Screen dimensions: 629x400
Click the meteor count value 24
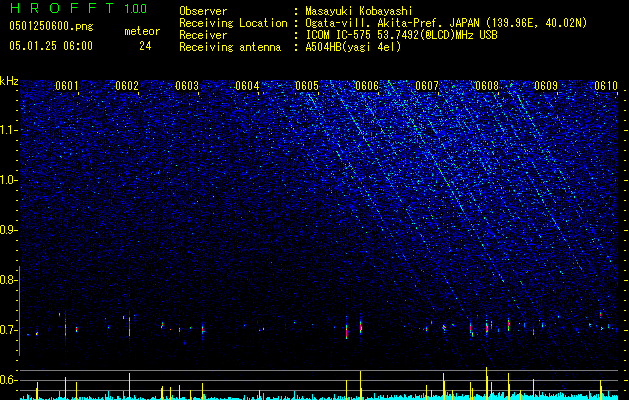pyautogui.click(x=145, y=46)
